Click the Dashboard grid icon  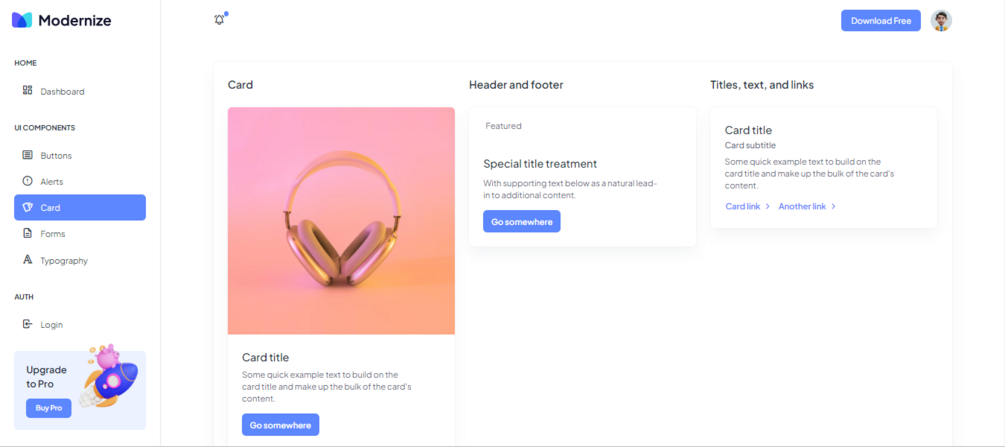click(x=27, y=90)
